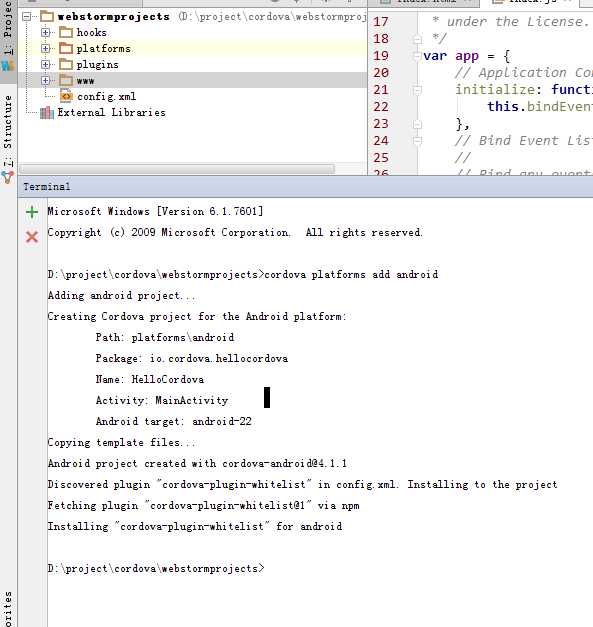Click the External Libraries icon
The height and width of the screenshot is (627, 593).
(47, 112)
